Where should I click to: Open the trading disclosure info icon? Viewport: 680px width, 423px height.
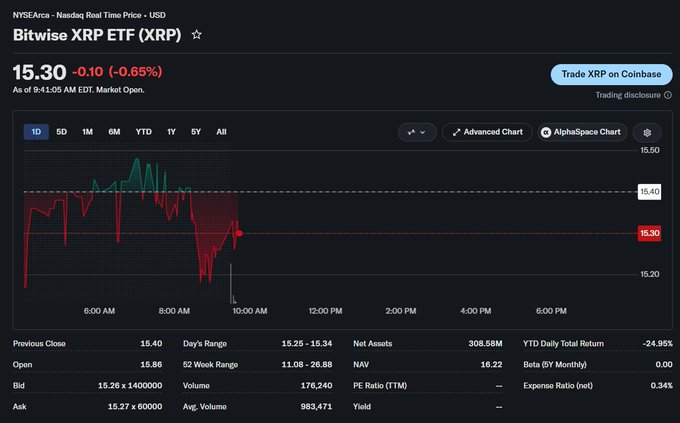coord(668,95)
